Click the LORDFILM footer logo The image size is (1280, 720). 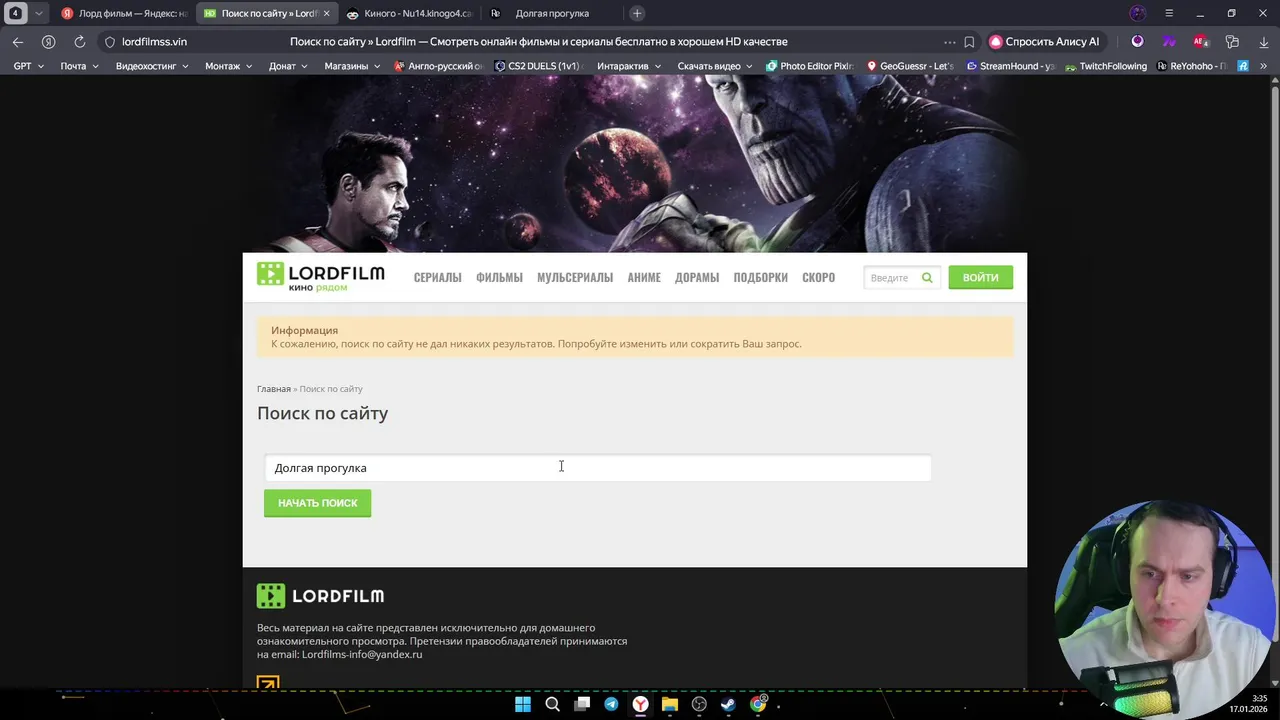click(320, 596)
